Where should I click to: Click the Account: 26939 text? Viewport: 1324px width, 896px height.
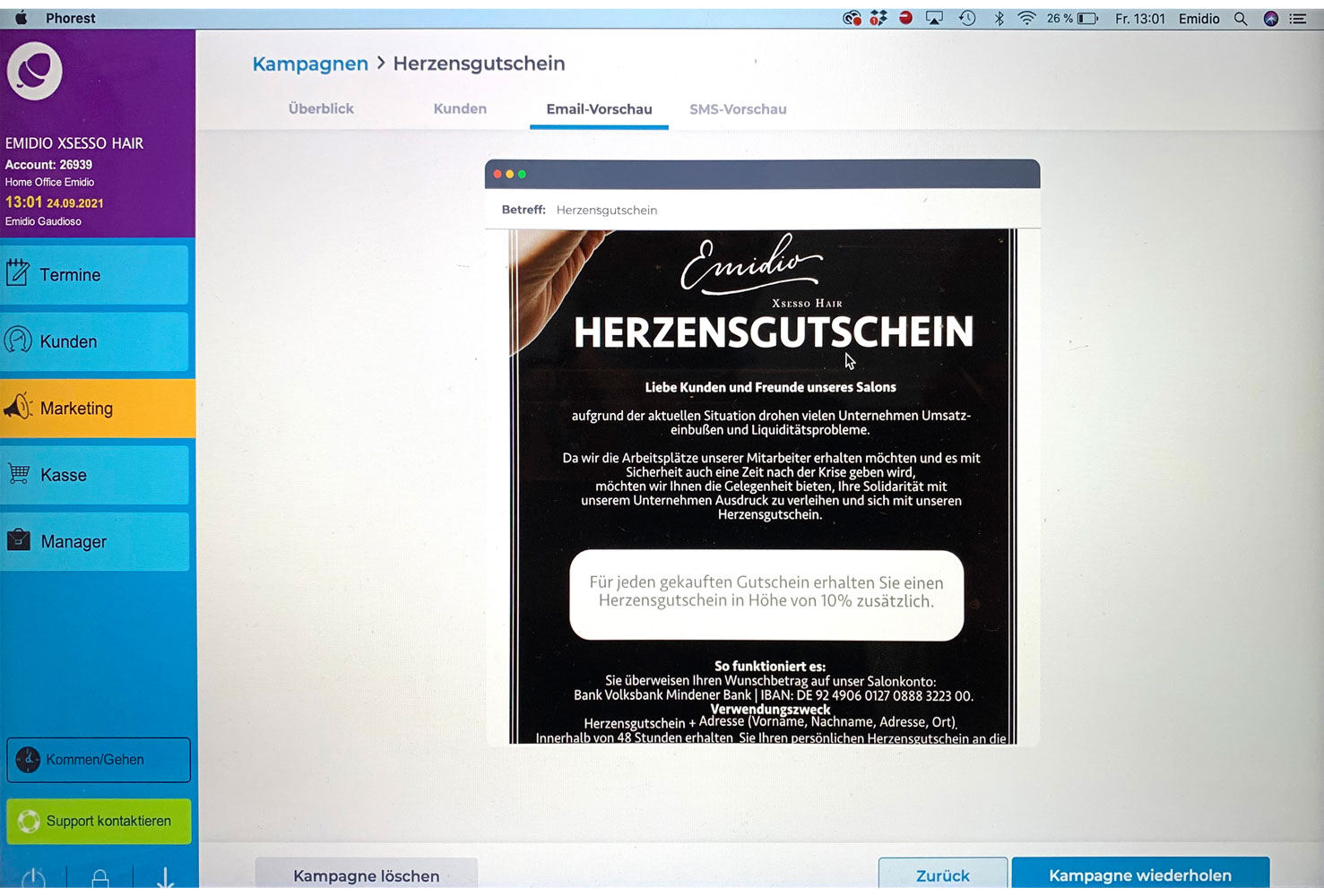tap(48, 165)
